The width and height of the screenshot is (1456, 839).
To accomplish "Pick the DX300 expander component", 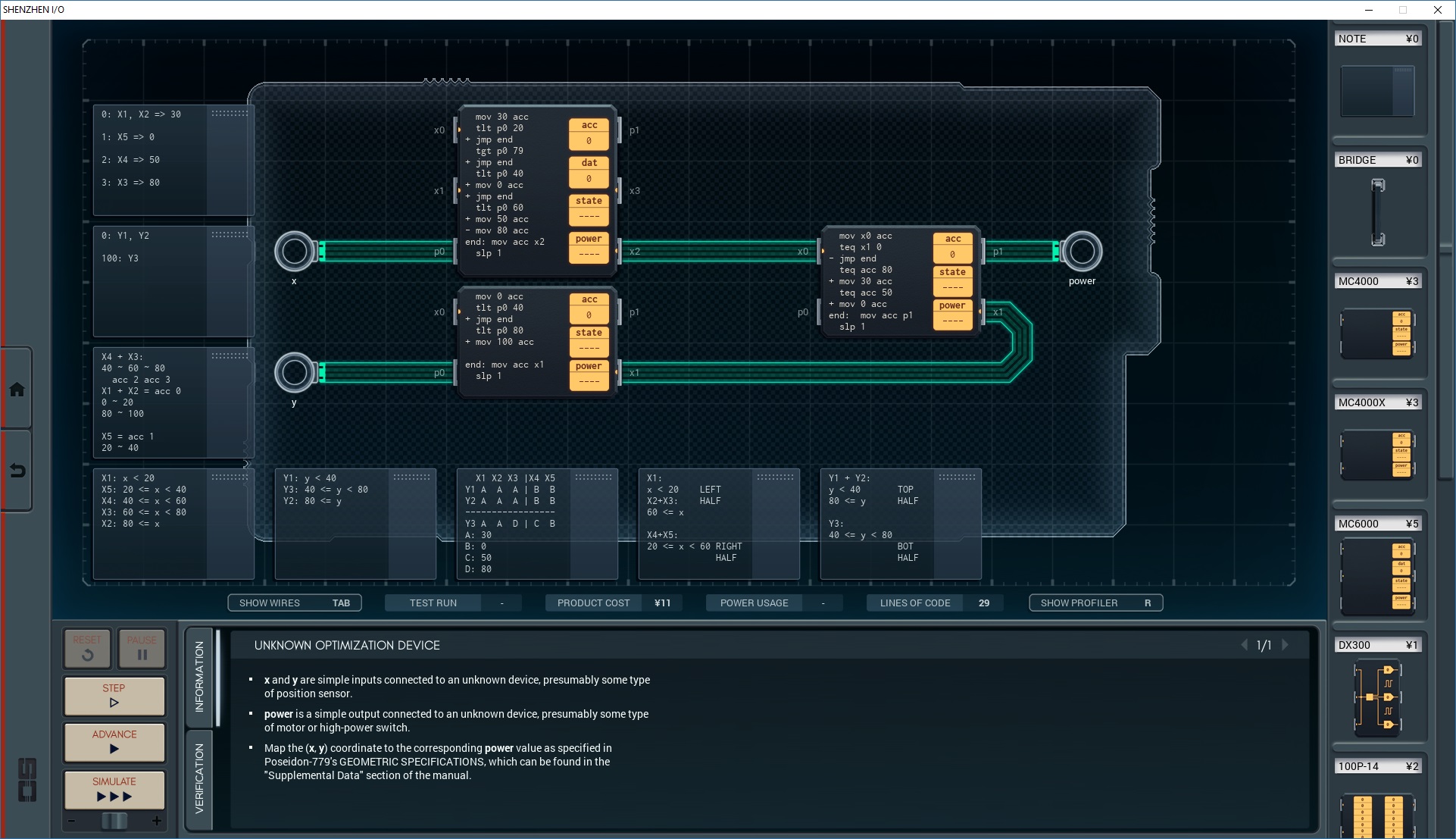I will tap(1376, 698).
